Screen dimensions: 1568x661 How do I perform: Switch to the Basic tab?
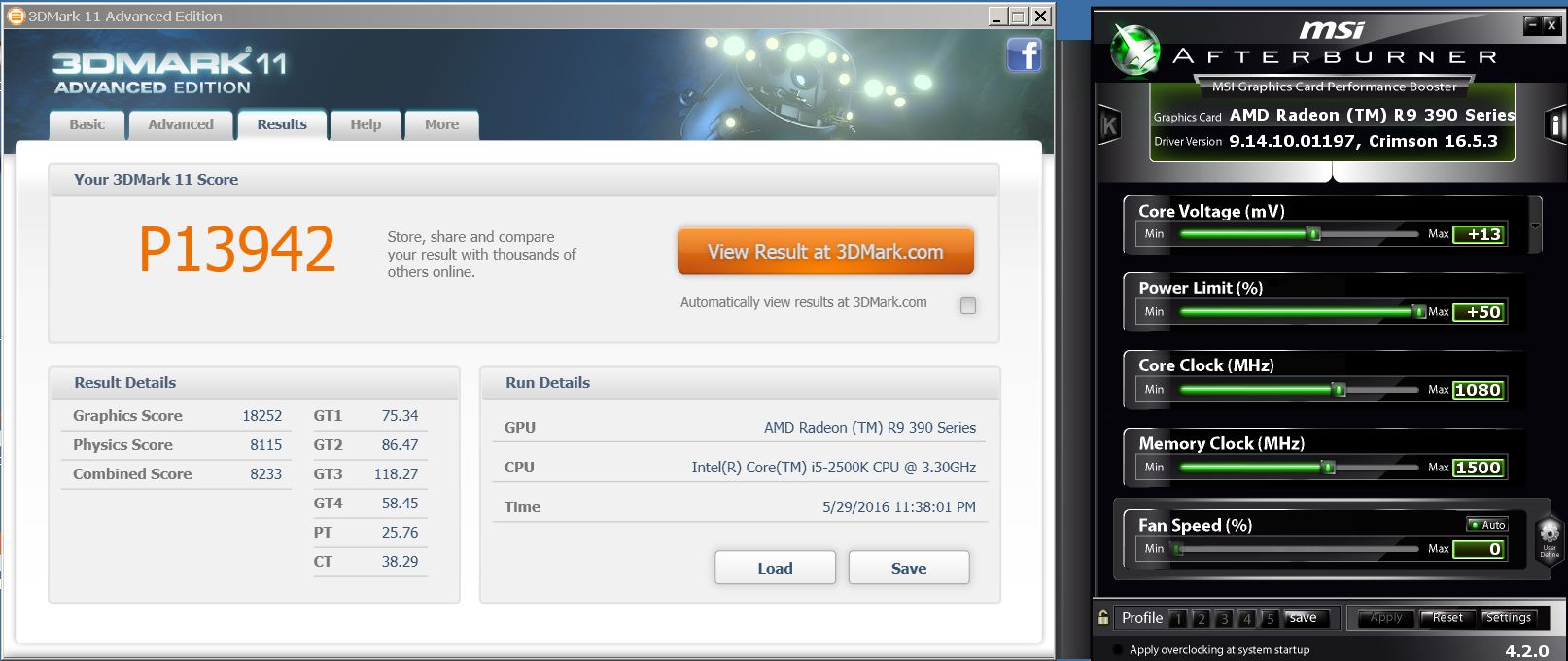(x=87, y=124)
